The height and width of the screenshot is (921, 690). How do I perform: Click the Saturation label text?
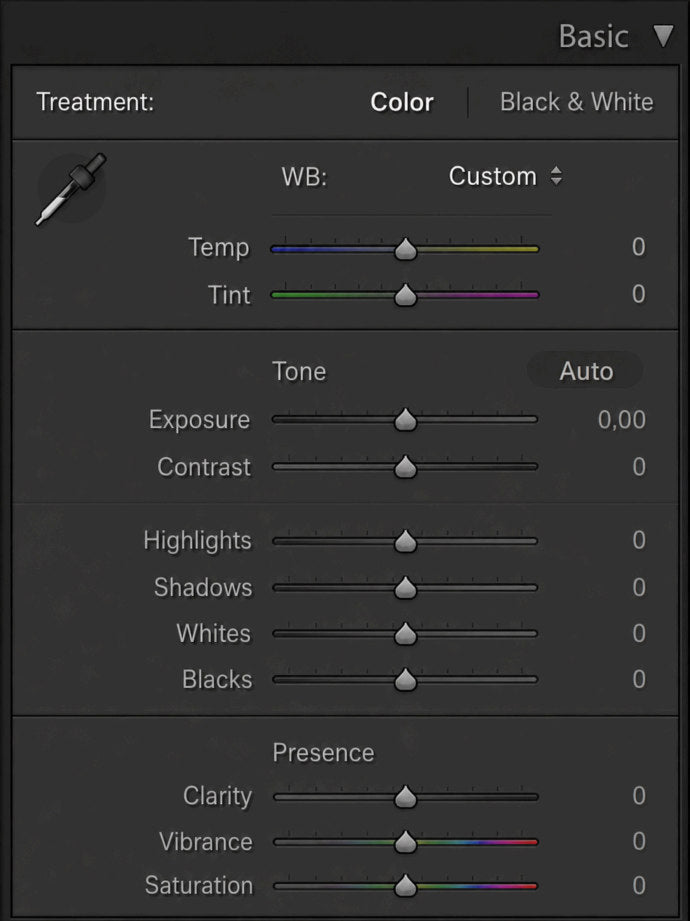199,886
